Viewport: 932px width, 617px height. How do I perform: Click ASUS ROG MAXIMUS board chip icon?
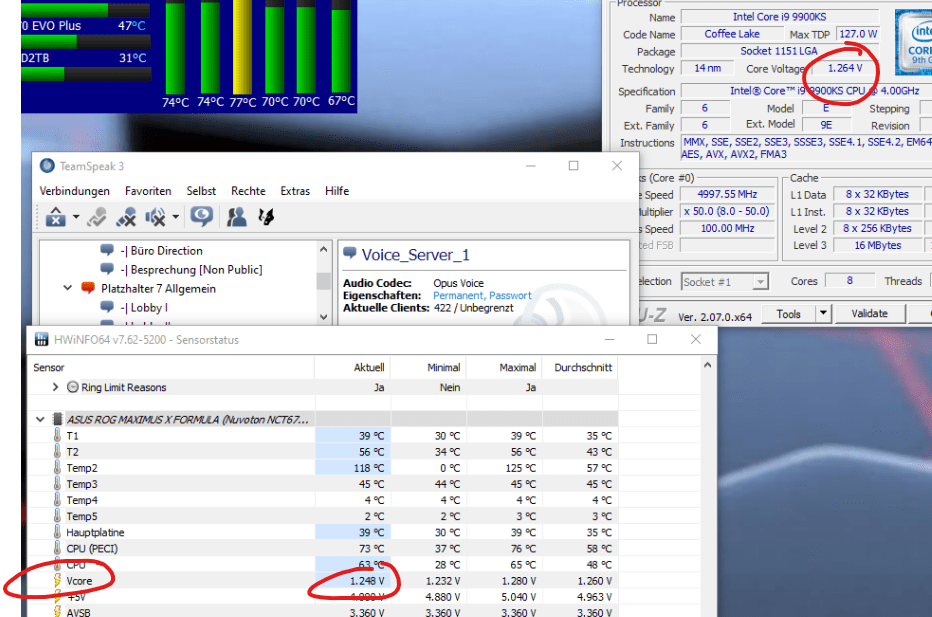coord(58,419)
